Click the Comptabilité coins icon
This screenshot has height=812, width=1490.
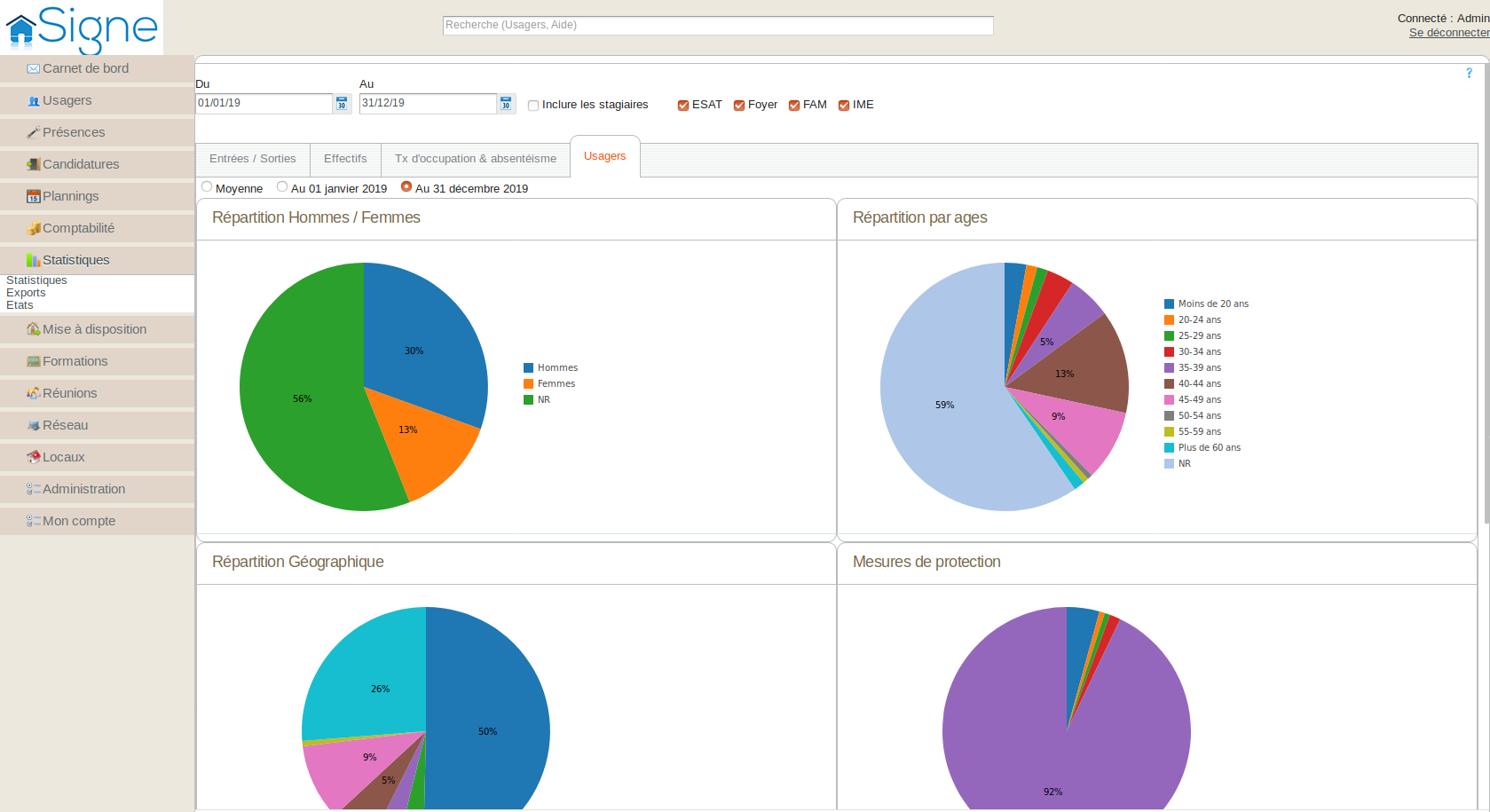[x=34, y=228]
